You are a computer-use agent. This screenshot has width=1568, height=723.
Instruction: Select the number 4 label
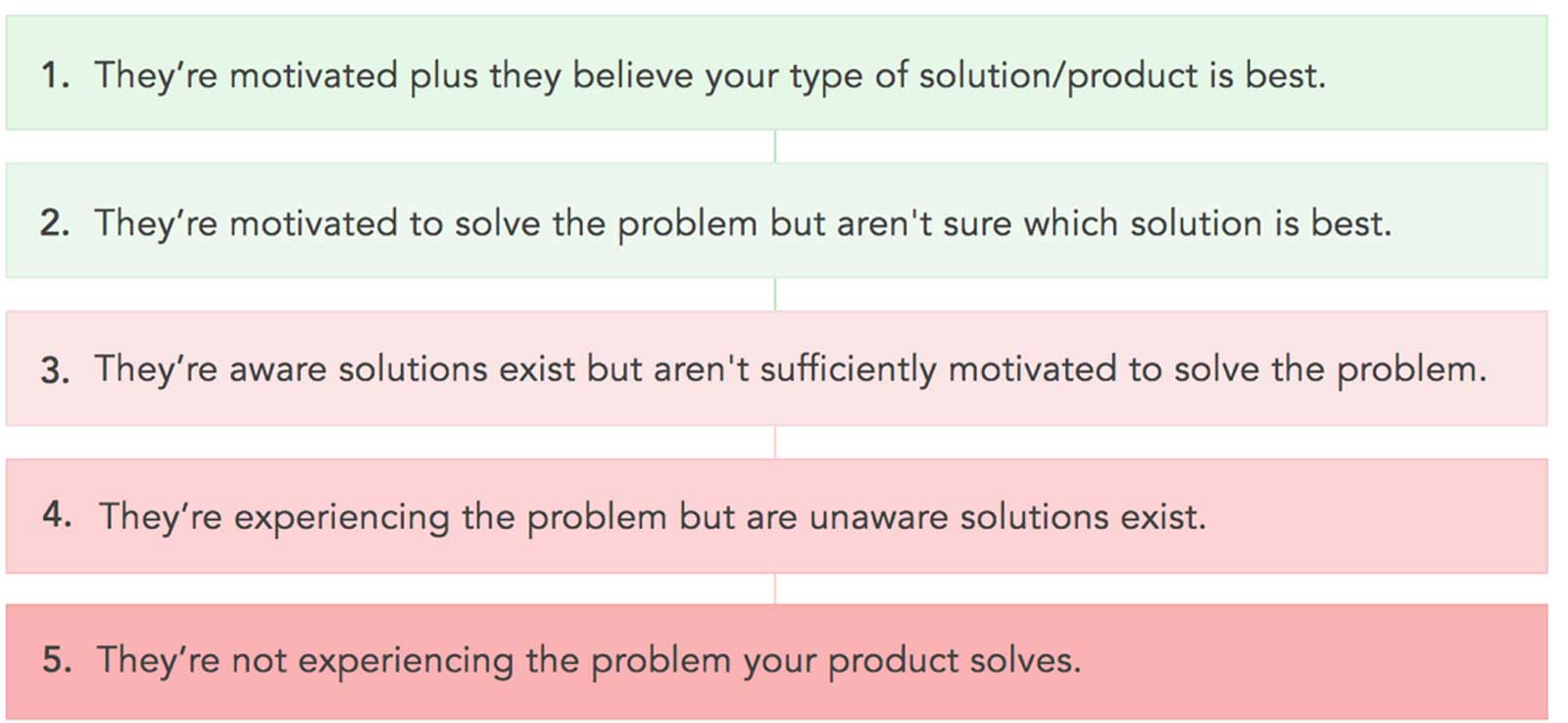[x=57, y=514]
